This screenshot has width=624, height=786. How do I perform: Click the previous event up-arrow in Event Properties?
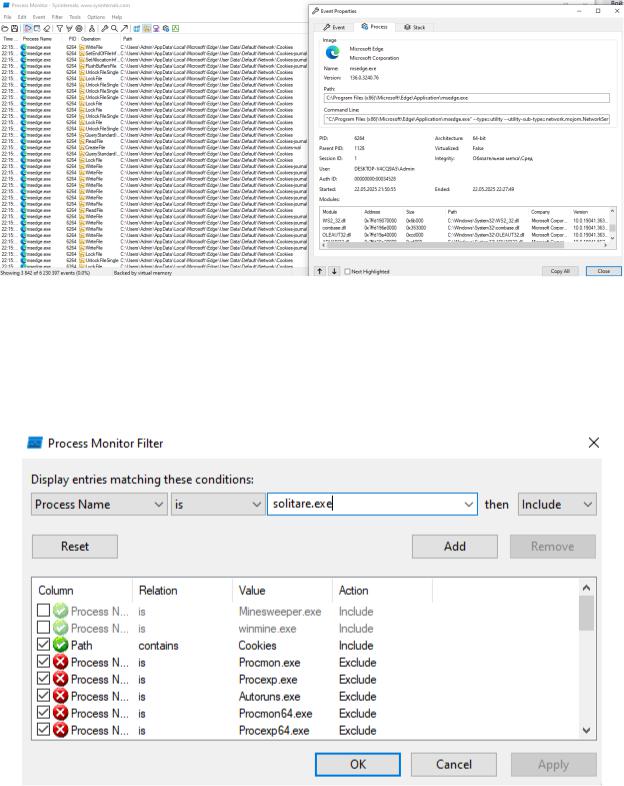coord(320,271)
